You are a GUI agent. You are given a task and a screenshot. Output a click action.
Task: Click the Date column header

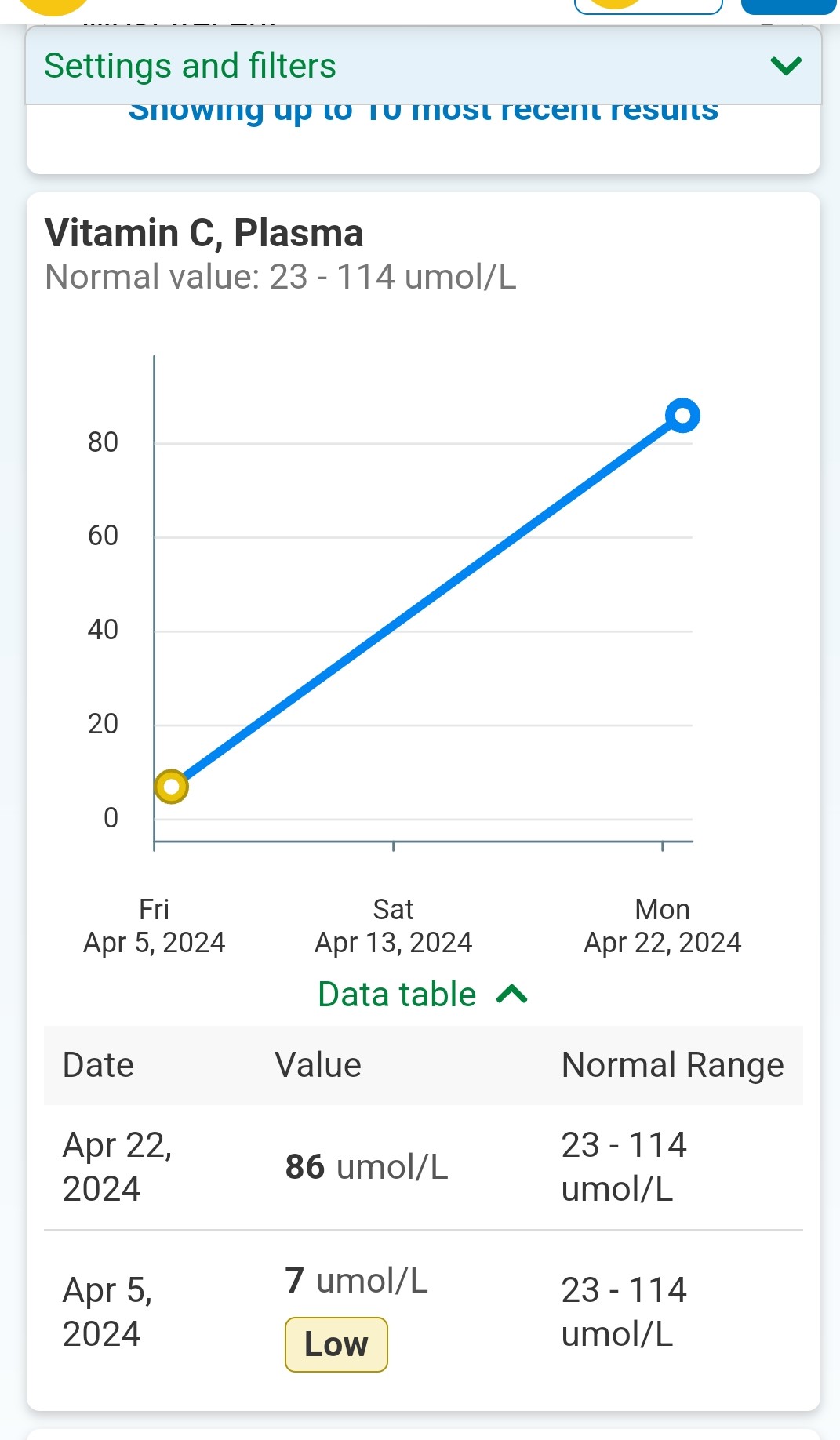98,1065
